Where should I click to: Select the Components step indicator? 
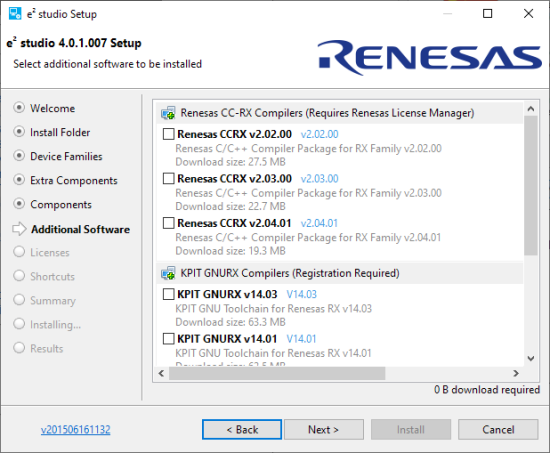(19, 204)
